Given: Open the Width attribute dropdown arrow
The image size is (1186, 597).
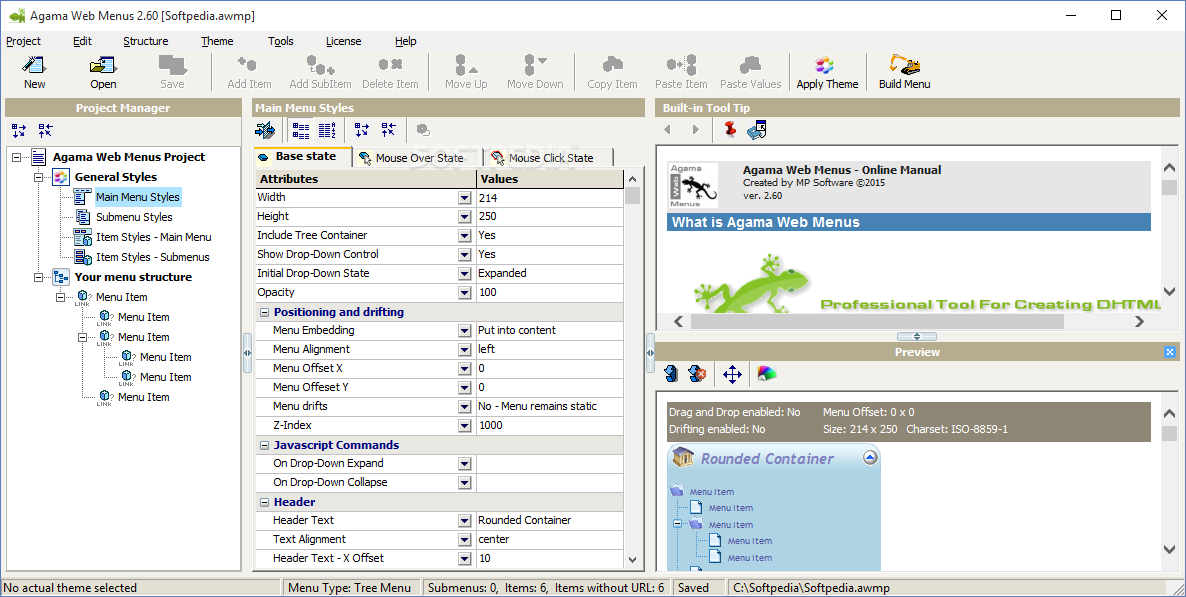Looking at the screenshot, I should pos(464,197).
